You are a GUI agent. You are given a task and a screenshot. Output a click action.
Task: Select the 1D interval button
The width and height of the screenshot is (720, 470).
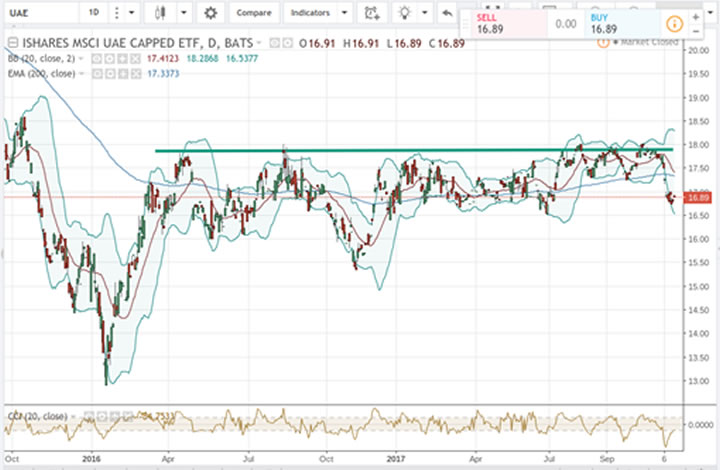click(94, 12)
